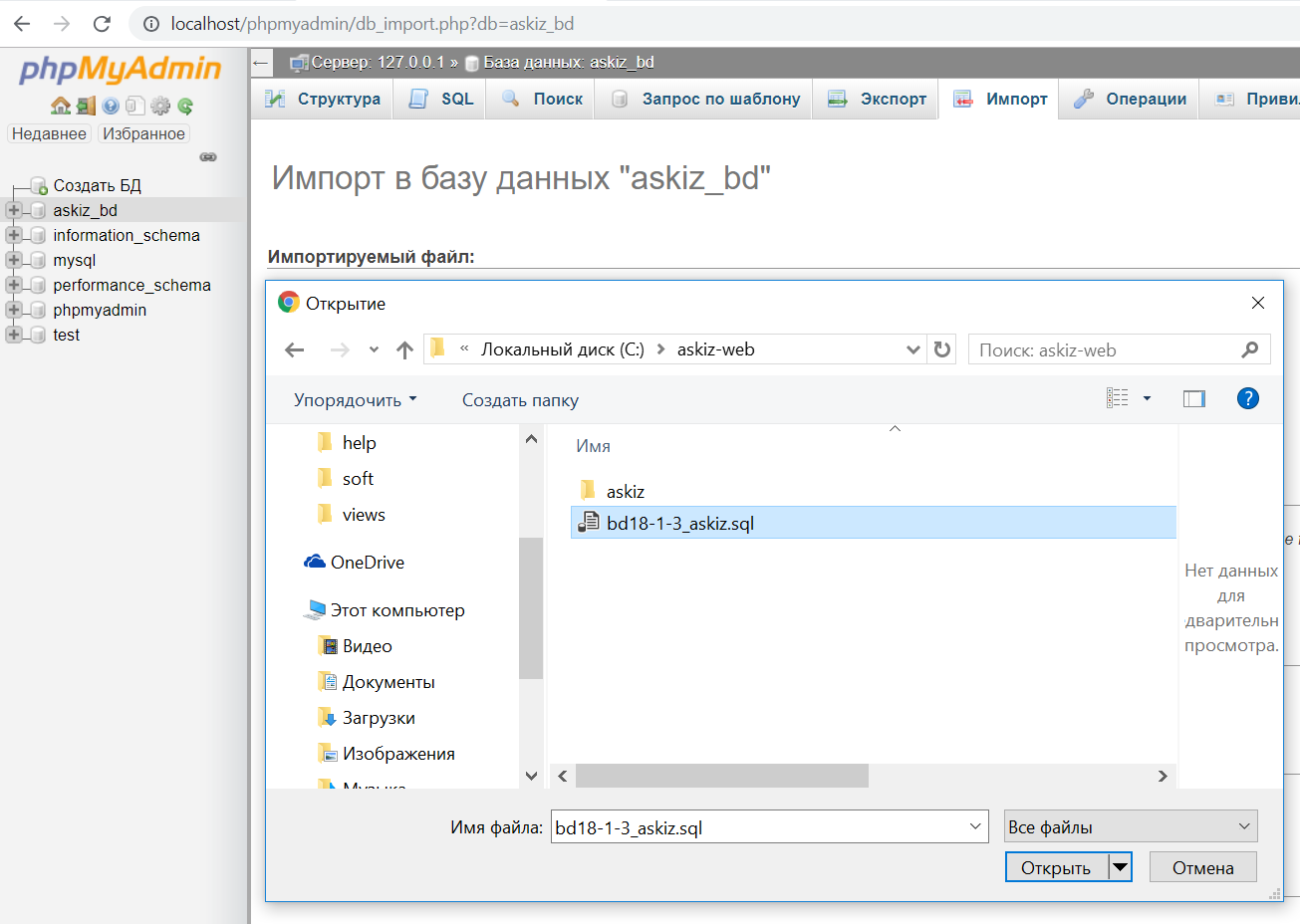Expand the askiz_bd database tree node
Viewport: 1300px width, 924px height.
tap(13, 210)
